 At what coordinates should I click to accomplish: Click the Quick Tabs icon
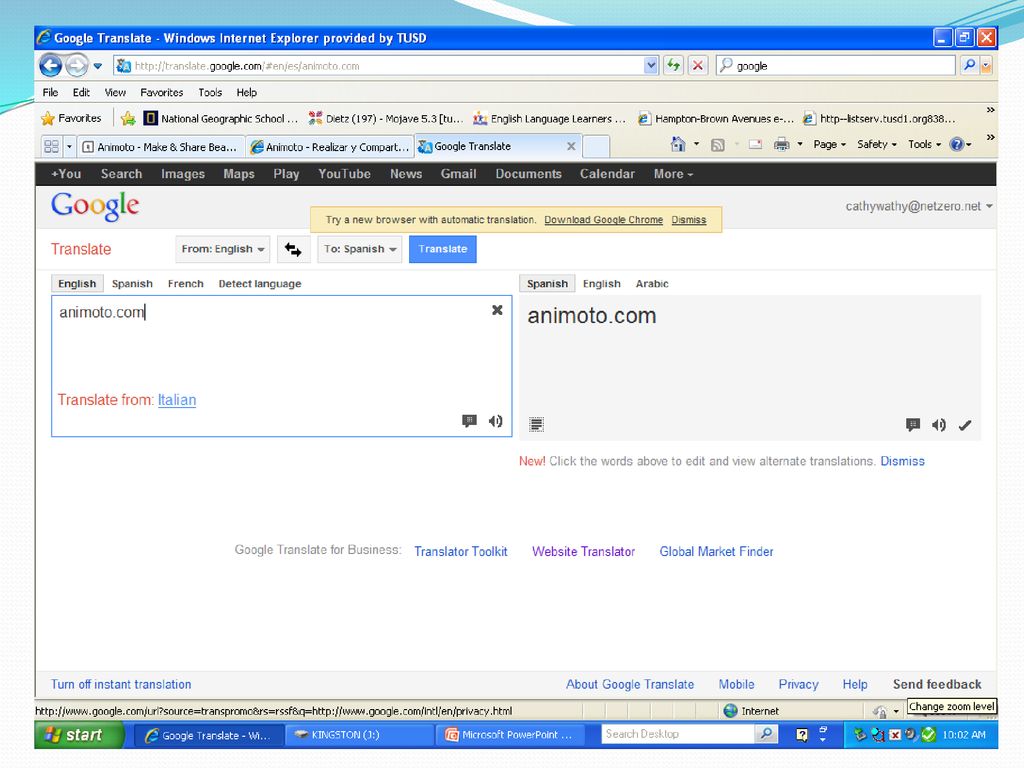pyautogui.click(x=51, y=146)
